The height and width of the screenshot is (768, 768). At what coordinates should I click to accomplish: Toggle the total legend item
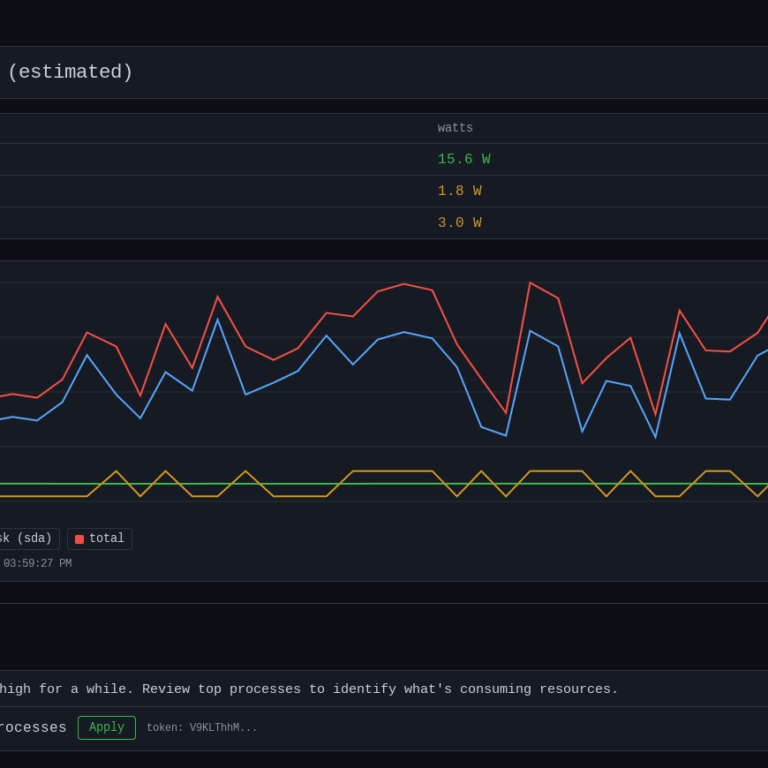click(99, 538)
